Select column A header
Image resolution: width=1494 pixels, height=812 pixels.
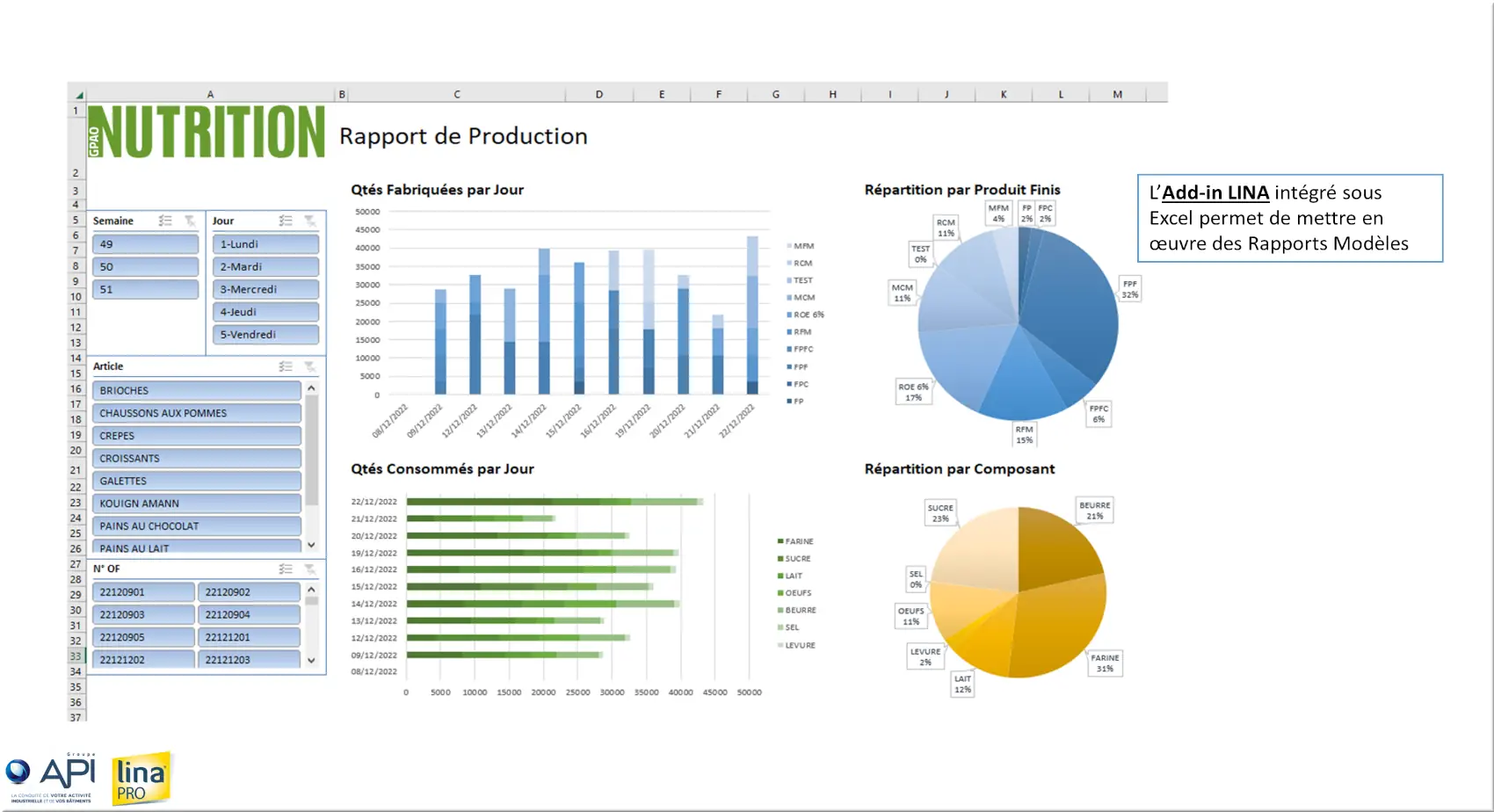(210, 94)
